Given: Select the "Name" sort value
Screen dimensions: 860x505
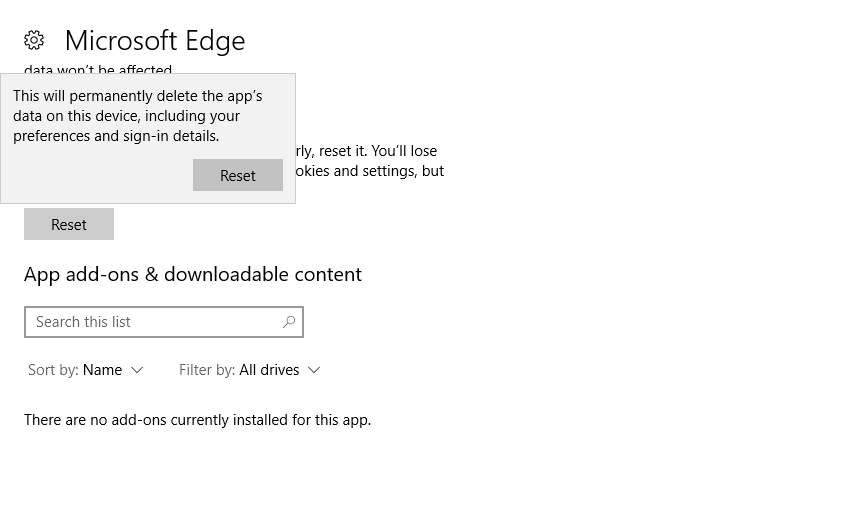Looking at the screenshot, I should (102, 370).
